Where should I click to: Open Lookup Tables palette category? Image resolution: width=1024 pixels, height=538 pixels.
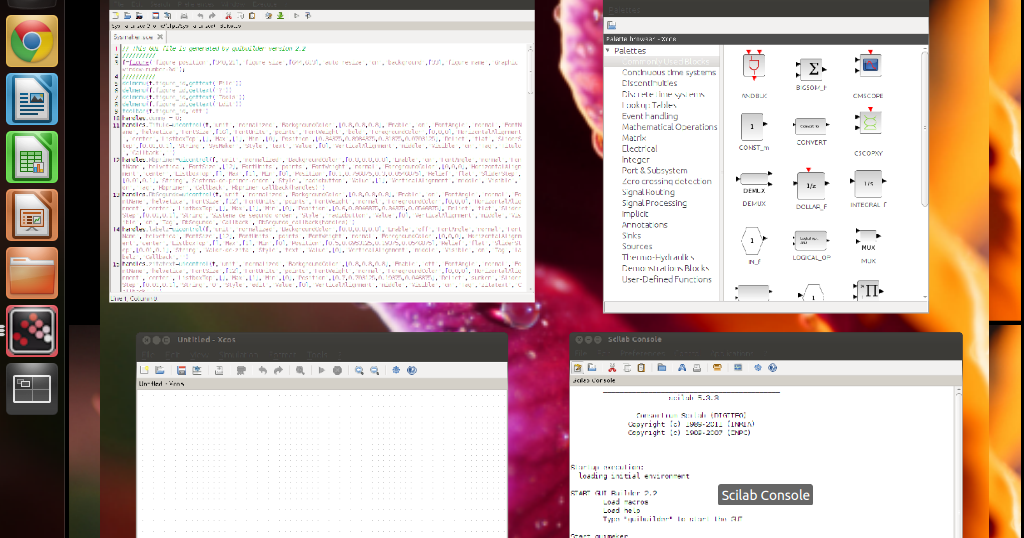[648, 105]
